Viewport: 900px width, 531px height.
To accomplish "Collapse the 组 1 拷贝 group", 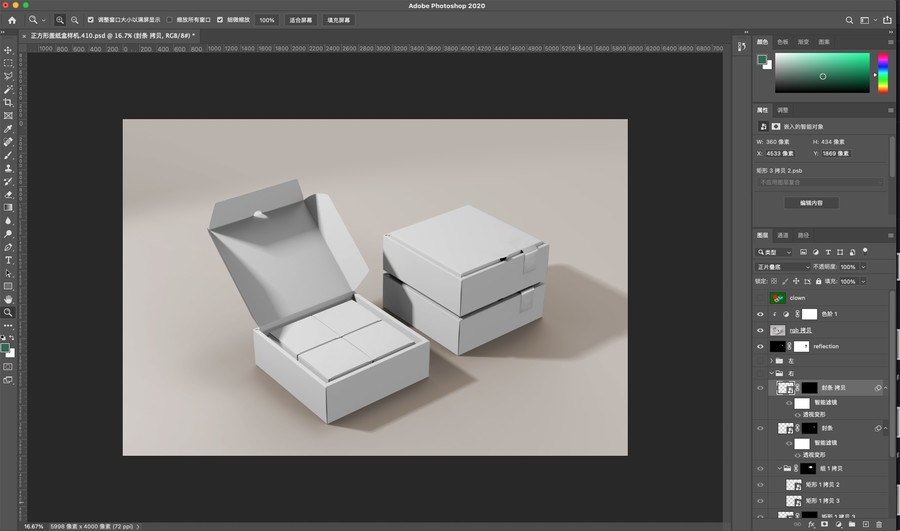I will [779, 468].
